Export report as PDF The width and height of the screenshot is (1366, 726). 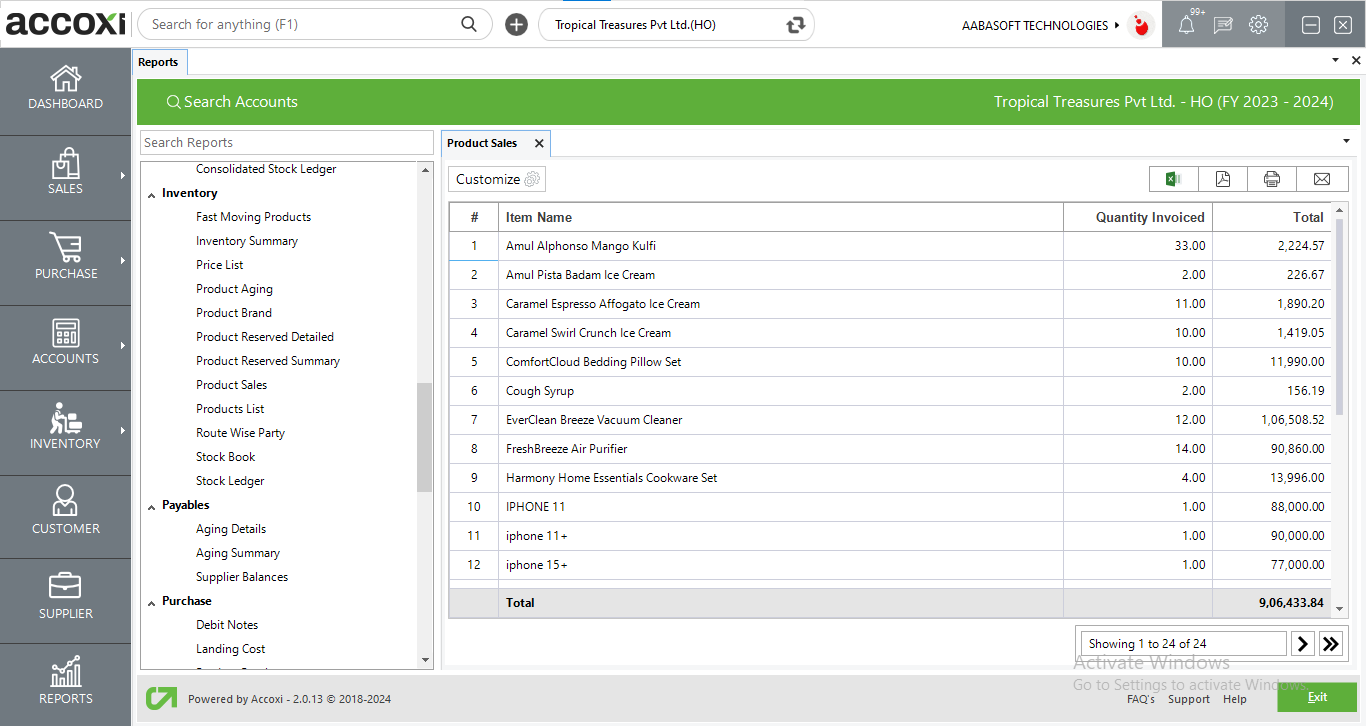1223,179
